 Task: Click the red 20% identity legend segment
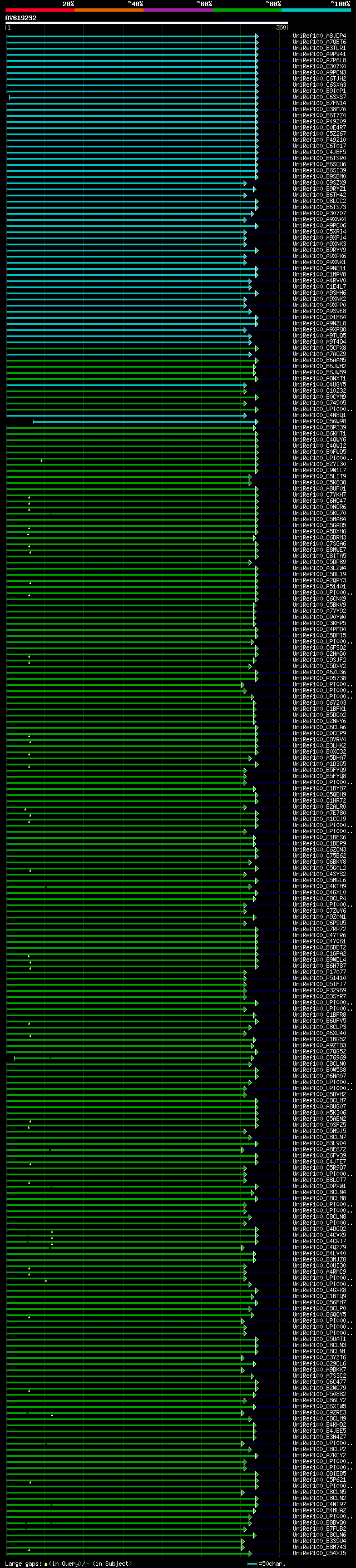(x=39, y=10)
